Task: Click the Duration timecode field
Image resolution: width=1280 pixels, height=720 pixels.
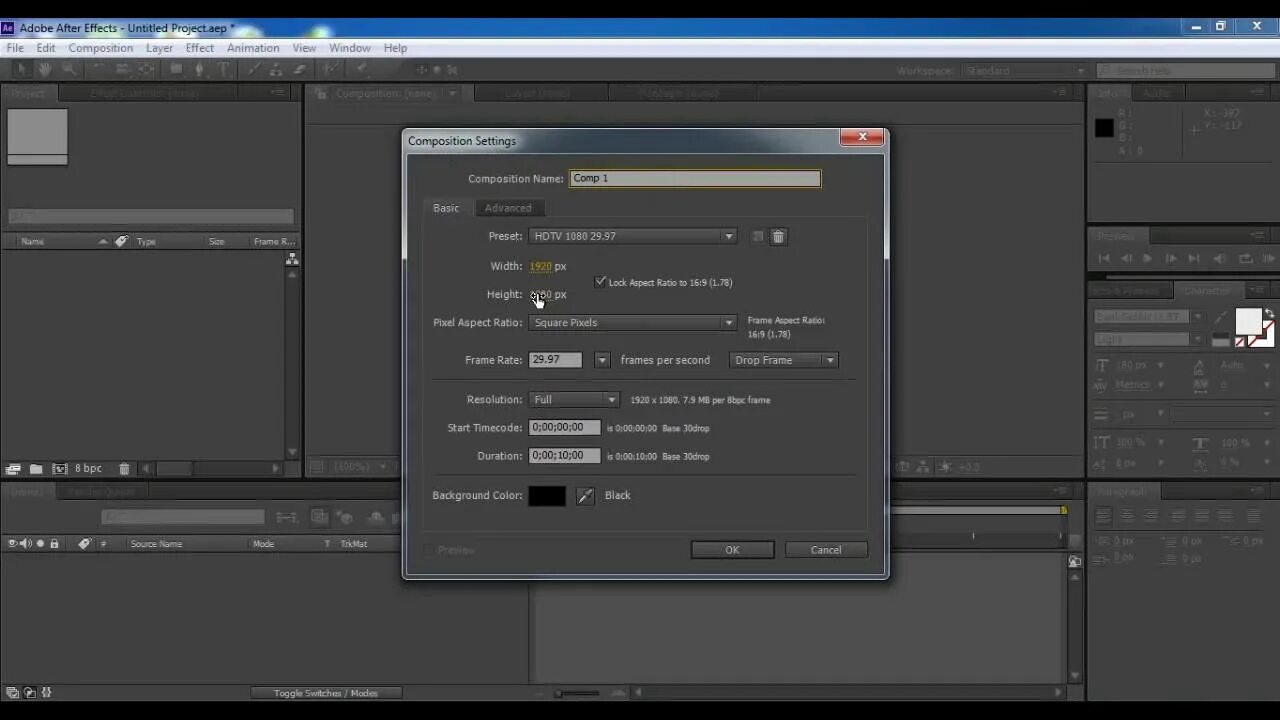Action: point(564,456)
